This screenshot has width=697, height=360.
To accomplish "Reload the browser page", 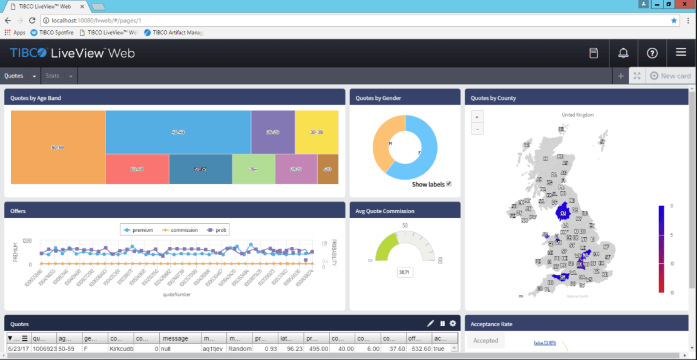I will click(x=32, y=20).
